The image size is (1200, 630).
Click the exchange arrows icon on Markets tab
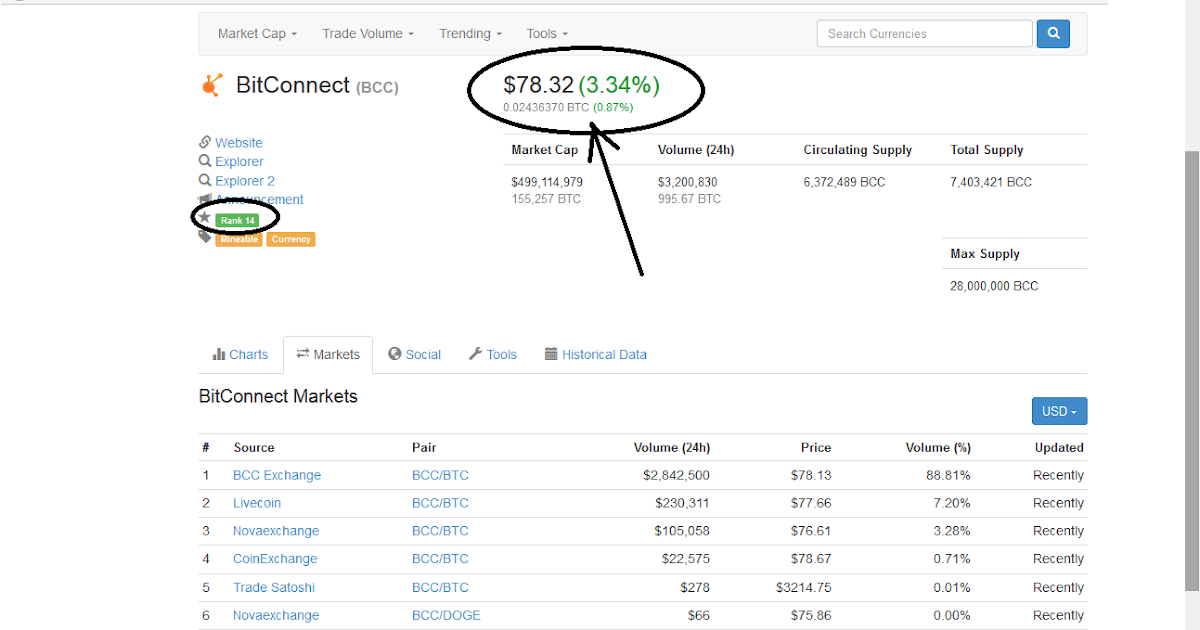click(x=303, y=354)
